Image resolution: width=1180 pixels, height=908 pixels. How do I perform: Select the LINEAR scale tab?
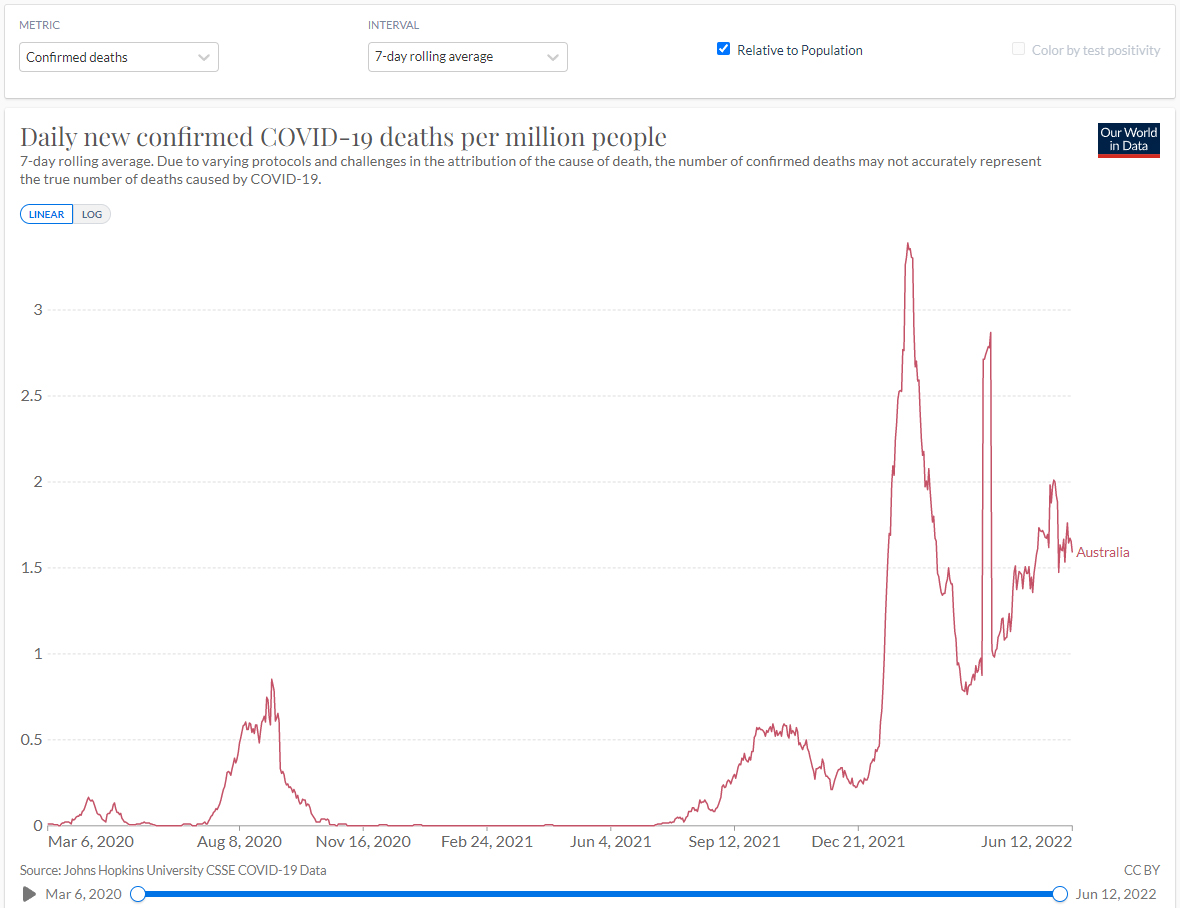coord(46,214)
